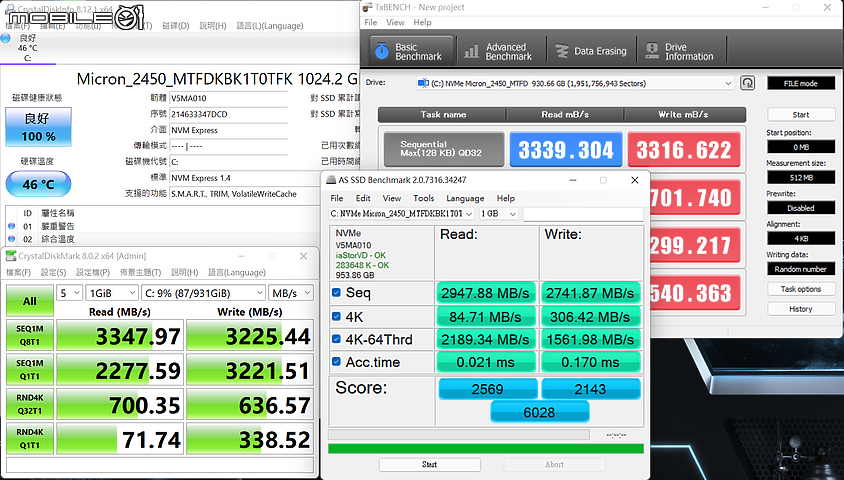The height and width of the screenshot is (480, 844).
Task: Click the Writing data Random number field
Action: pos(800,269)
